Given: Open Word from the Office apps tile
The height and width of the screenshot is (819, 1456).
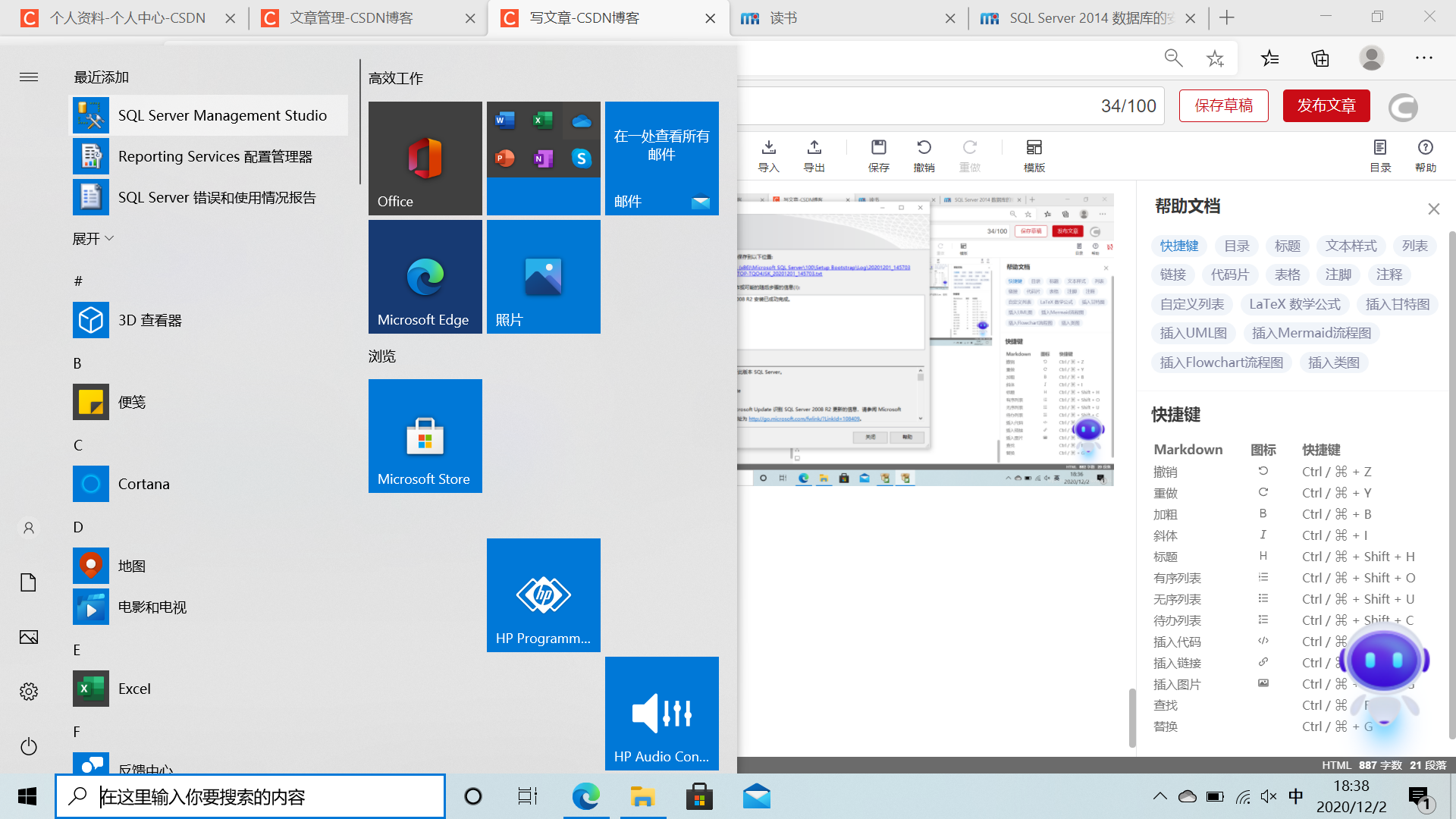Looking at the screenshot, I should 505,120.
